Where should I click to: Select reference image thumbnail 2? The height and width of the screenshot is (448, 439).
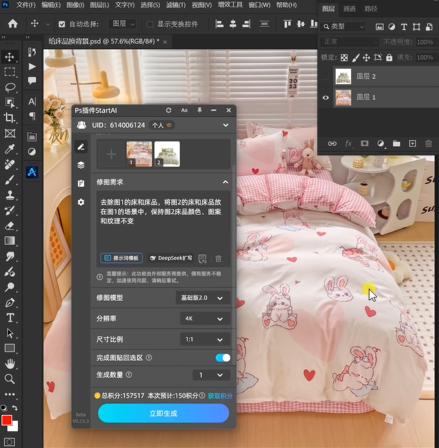pyautogui.click(x=167, y=154)
